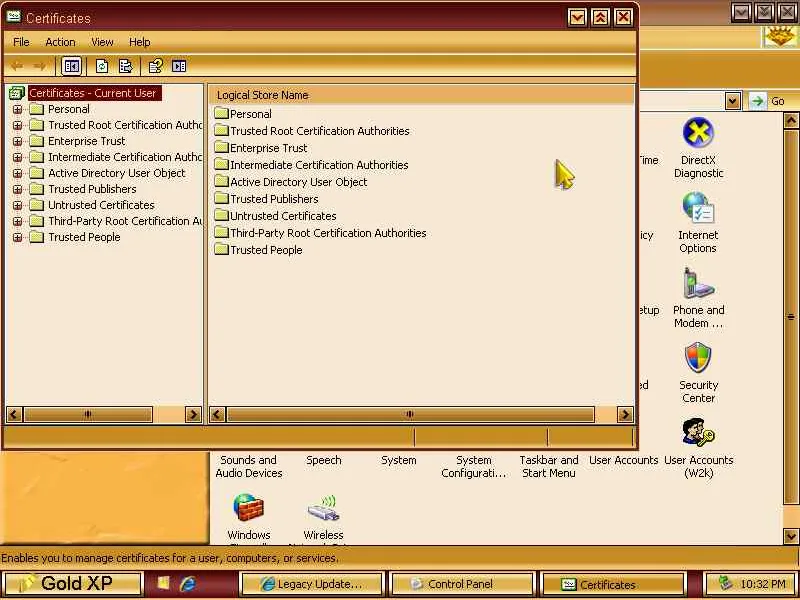
Task: Expand Trusted Root Certification Authorities tree node
Action: (x=17, y=125)
